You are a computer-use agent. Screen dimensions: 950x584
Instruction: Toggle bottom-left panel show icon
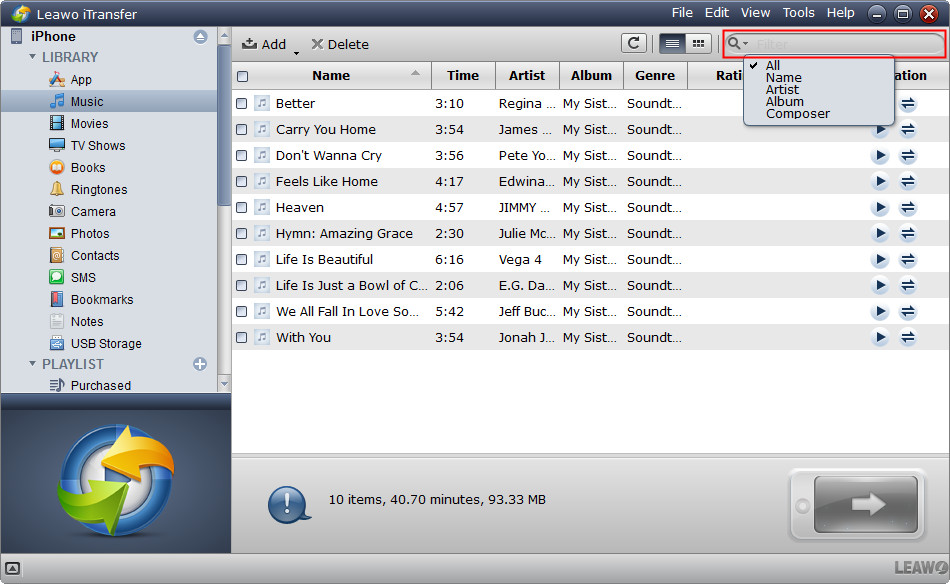point(13,568)
